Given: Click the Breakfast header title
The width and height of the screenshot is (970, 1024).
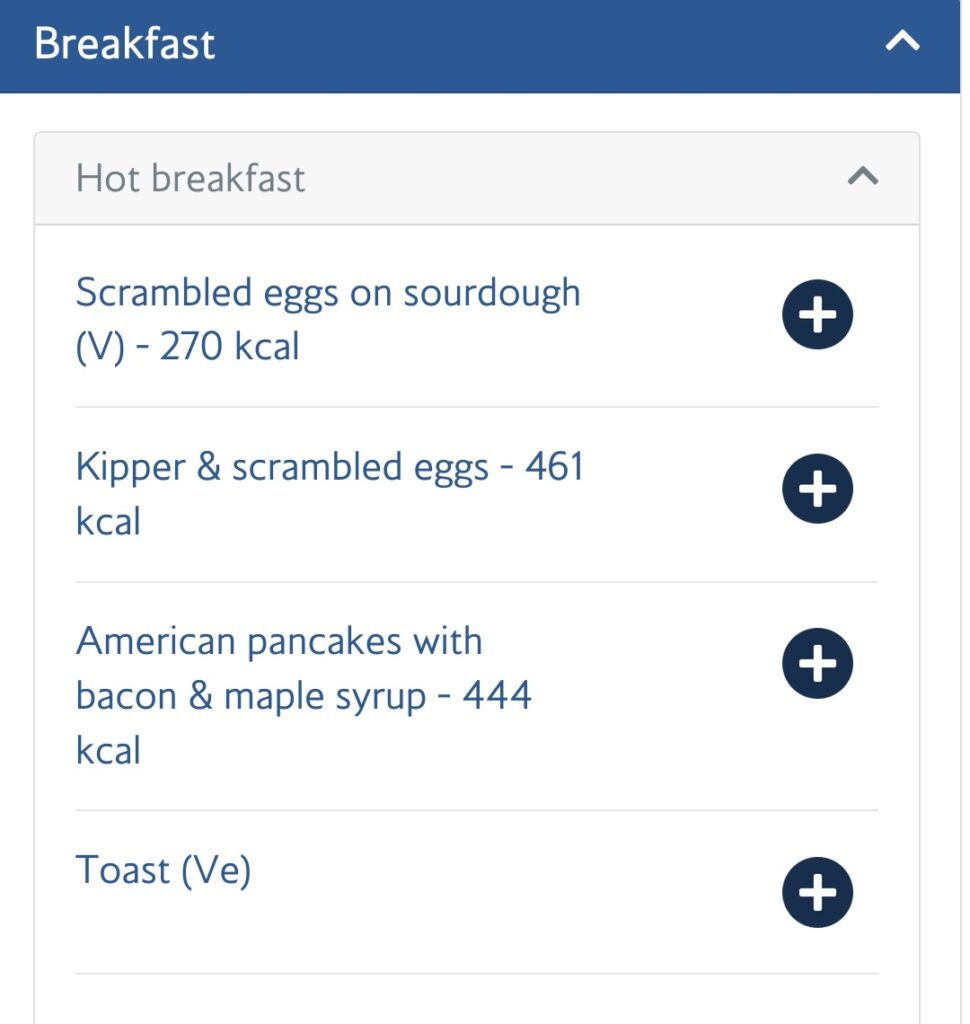Looking at the screenshot, I should [x=124, y=44].
